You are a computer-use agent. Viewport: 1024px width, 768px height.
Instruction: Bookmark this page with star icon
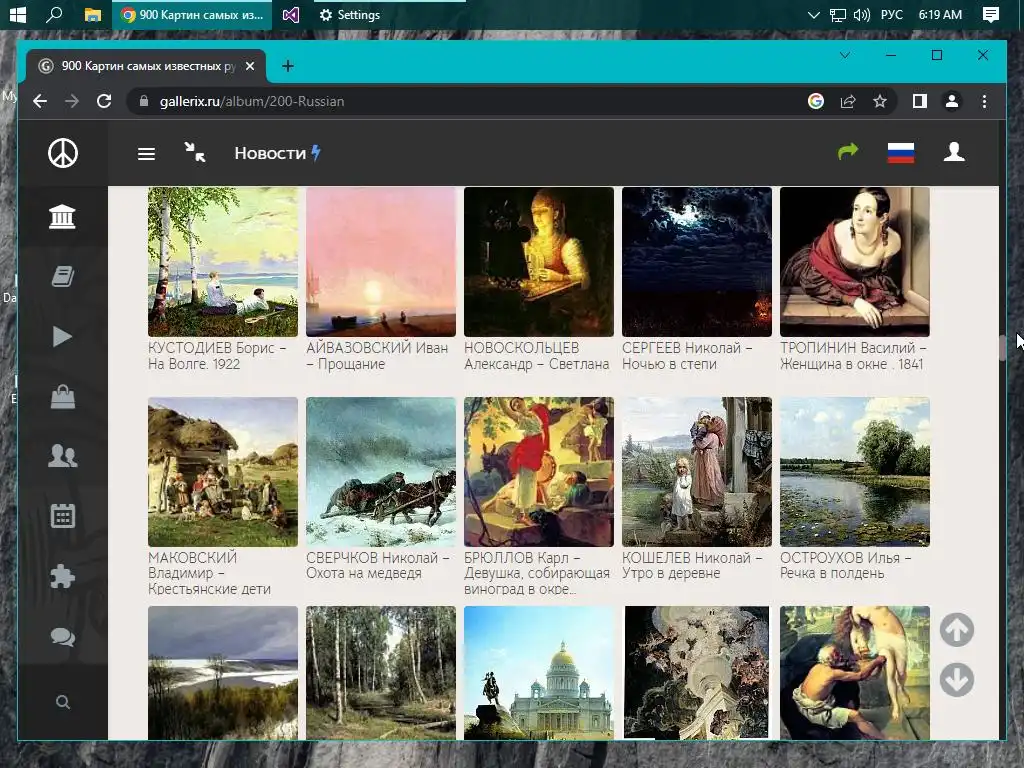[880, 101]
